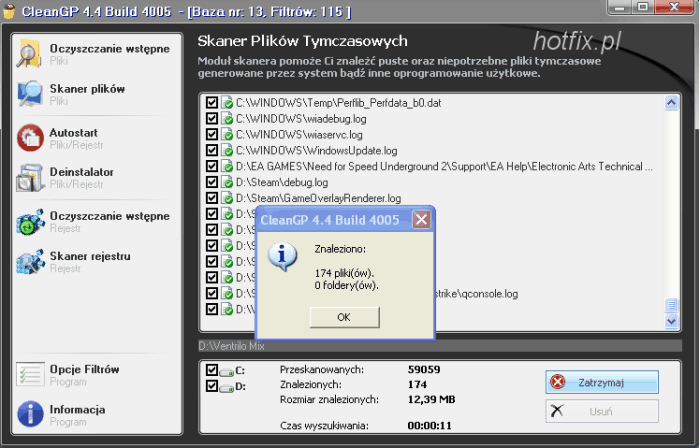
Task: Uncheck the WindowsUpdate.log checkbox
Action: point(211,151)
